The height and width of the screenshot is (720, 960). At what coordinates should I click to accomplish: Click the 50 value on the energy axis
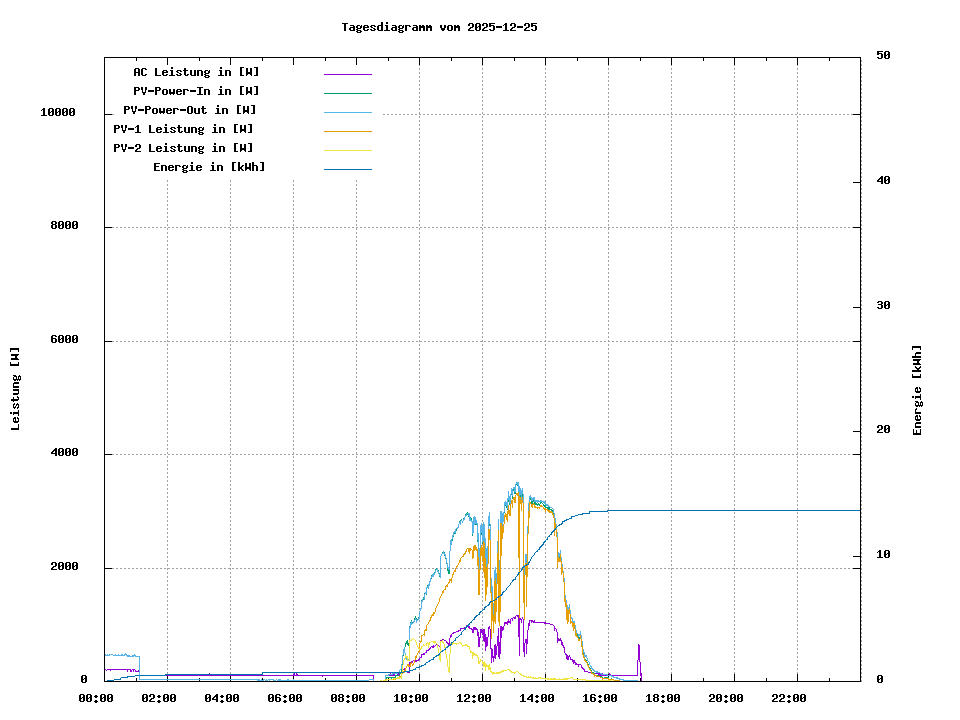[883, 56]
